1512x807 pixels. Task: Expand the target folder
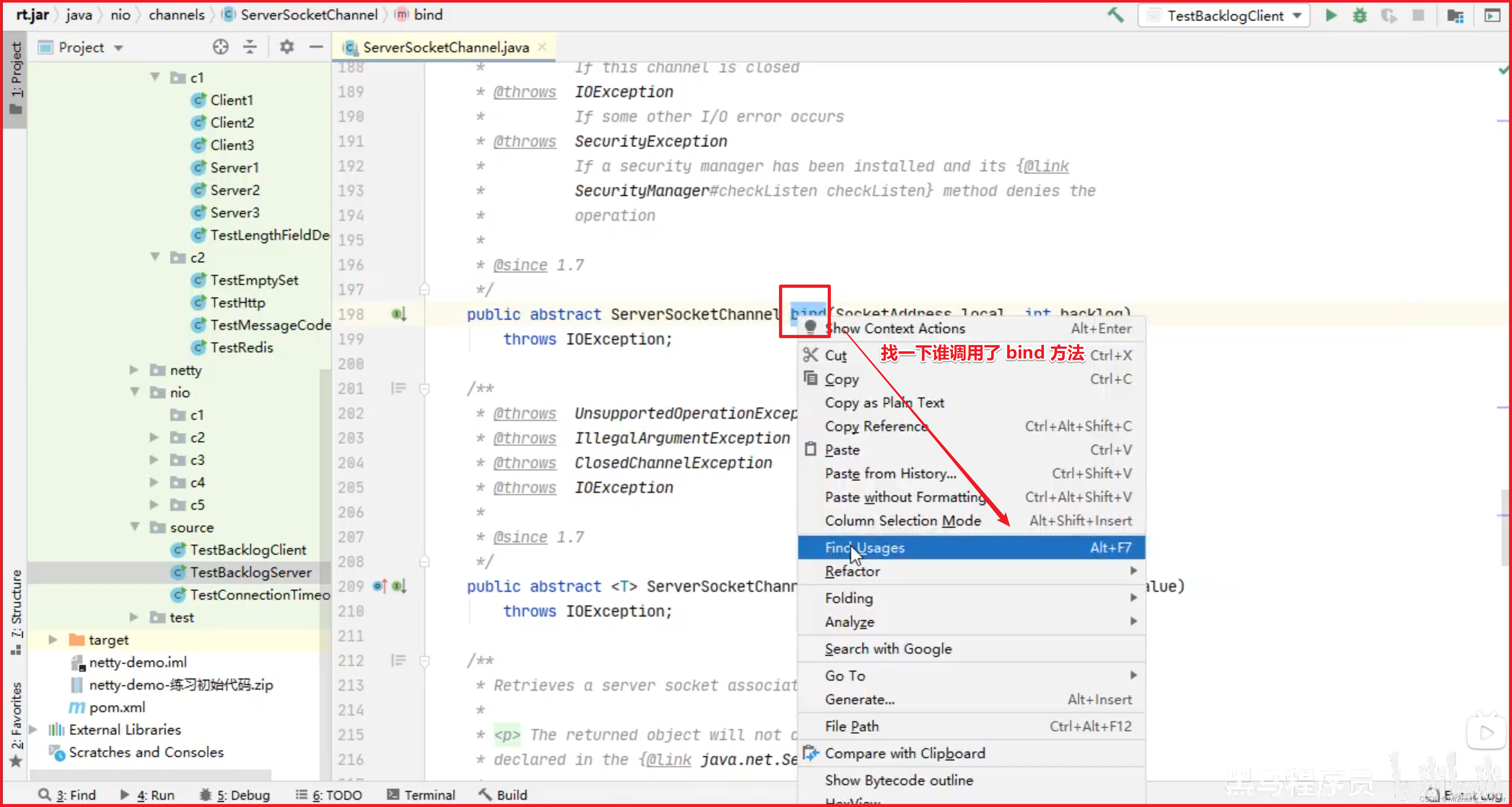(54, 639)
